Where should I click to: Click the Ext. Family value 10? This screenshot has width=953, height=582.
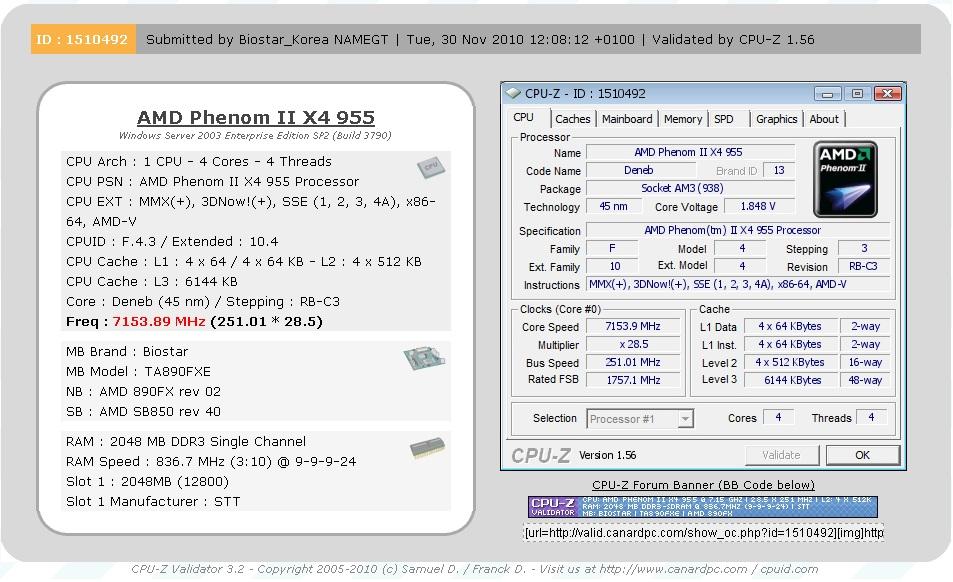pos(614,266)
